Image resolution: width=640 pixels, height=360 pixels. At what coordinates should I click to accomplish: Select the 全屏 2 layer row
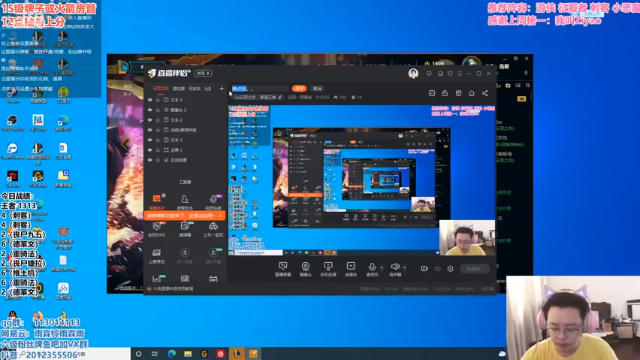(185, 150)
